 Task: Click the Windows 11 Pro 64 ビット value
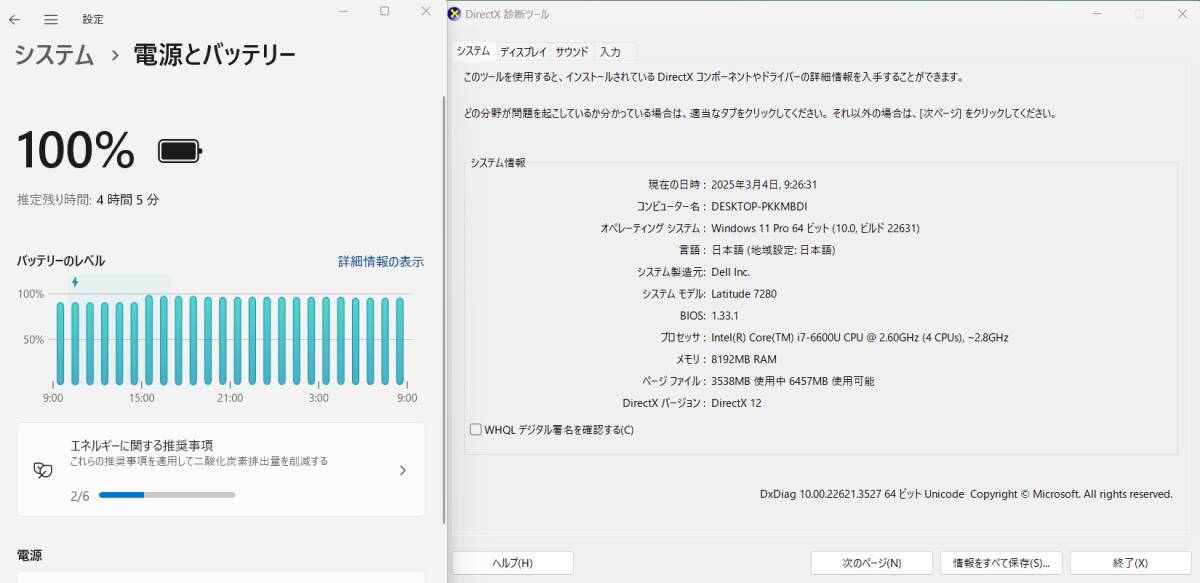tap(815, 228)
